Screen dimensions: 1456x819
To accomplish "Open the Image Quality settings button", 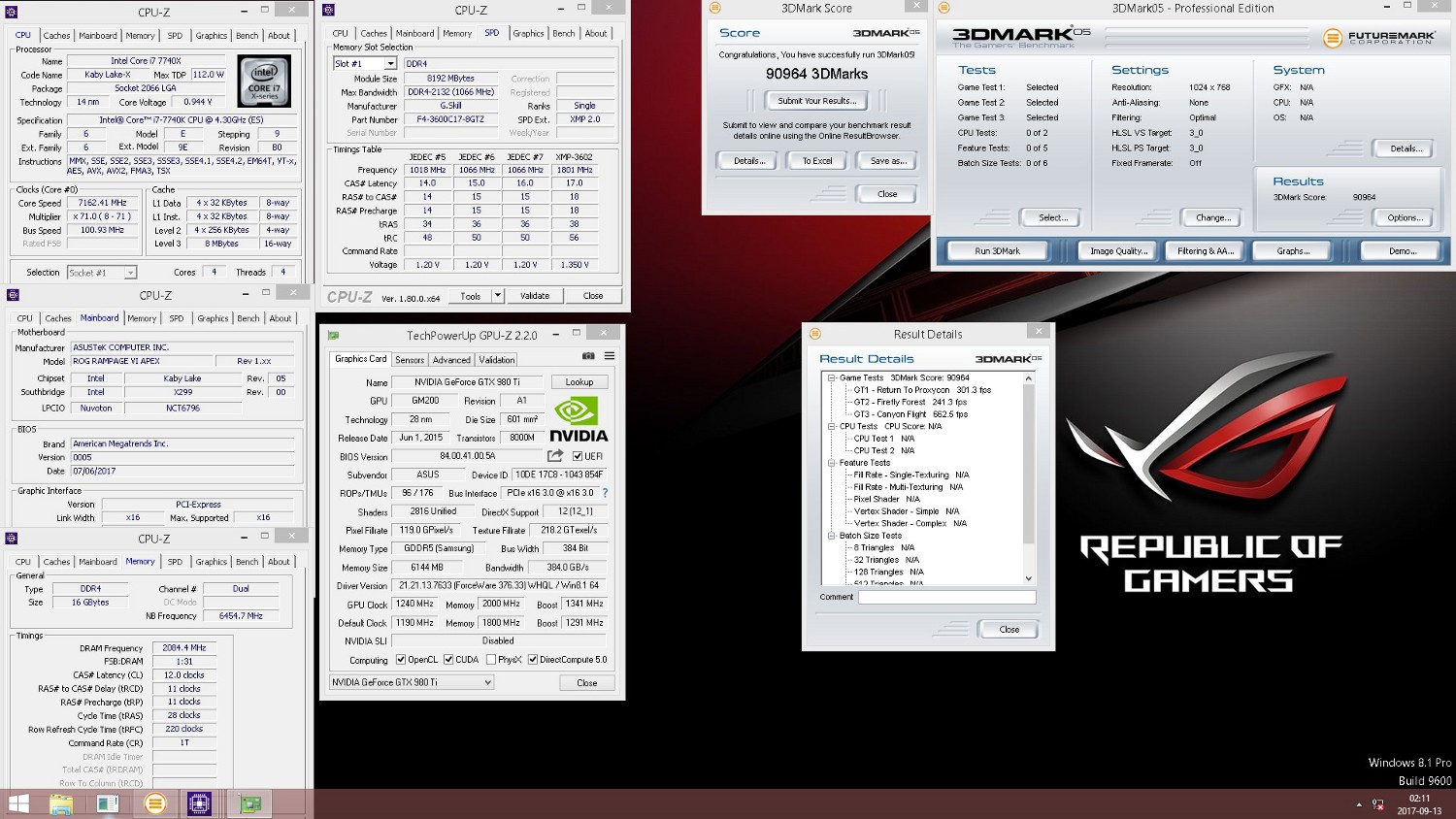I will click(1119, 251).
